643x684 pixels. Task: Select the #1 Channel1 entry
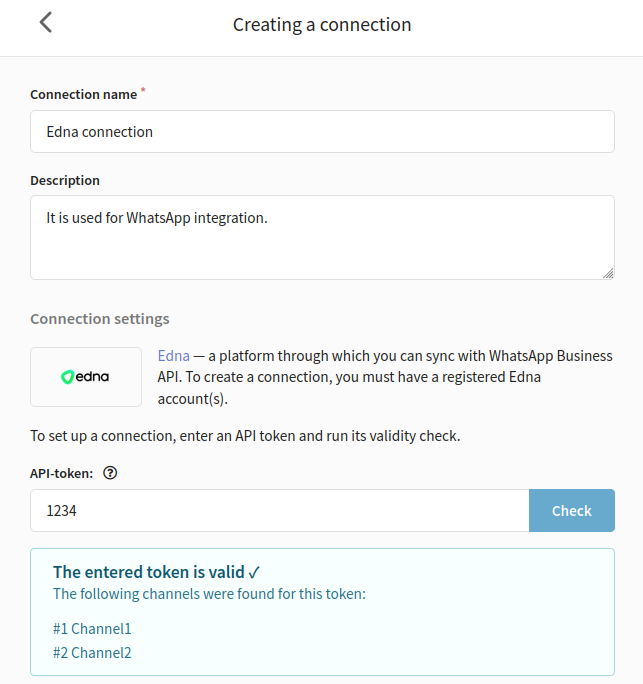pos(92,629)
